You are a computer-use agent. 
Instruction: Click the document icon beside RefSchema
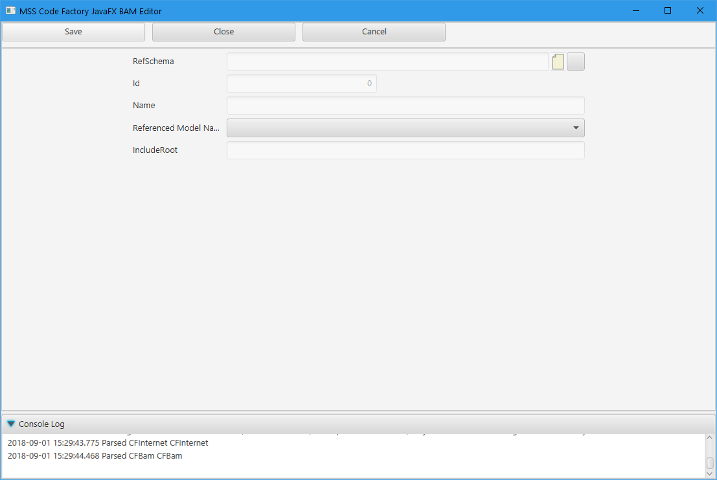(558, 62)
